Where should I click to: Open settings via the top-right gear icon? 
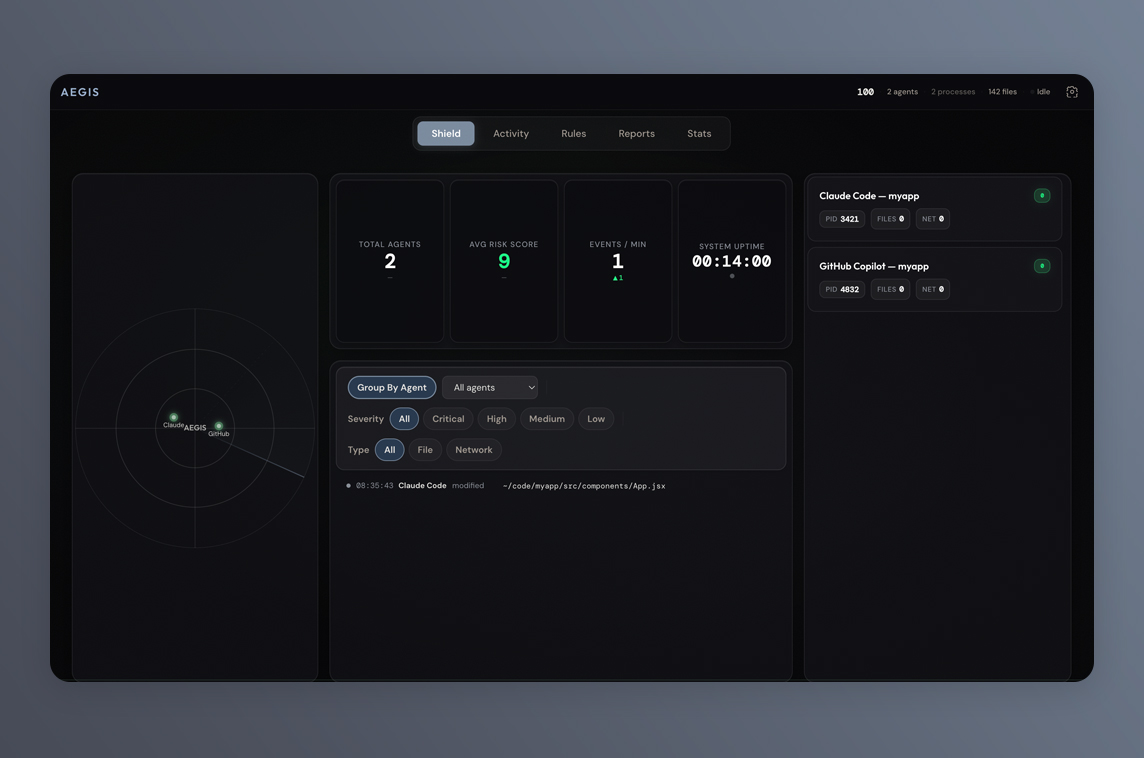coord(1072,92)
